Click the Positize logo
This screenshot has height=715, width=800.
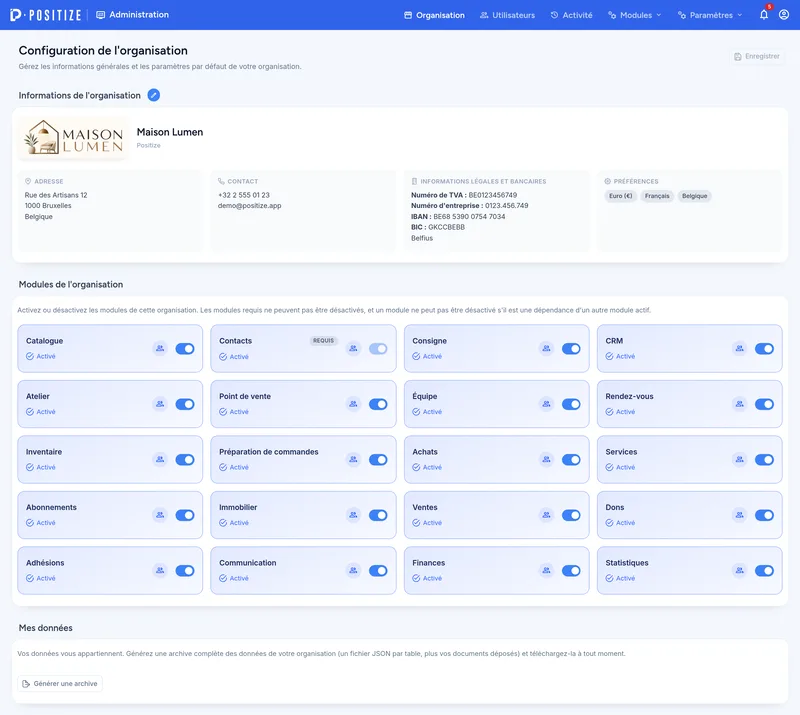pyautogui.click(x=45, y=15)
